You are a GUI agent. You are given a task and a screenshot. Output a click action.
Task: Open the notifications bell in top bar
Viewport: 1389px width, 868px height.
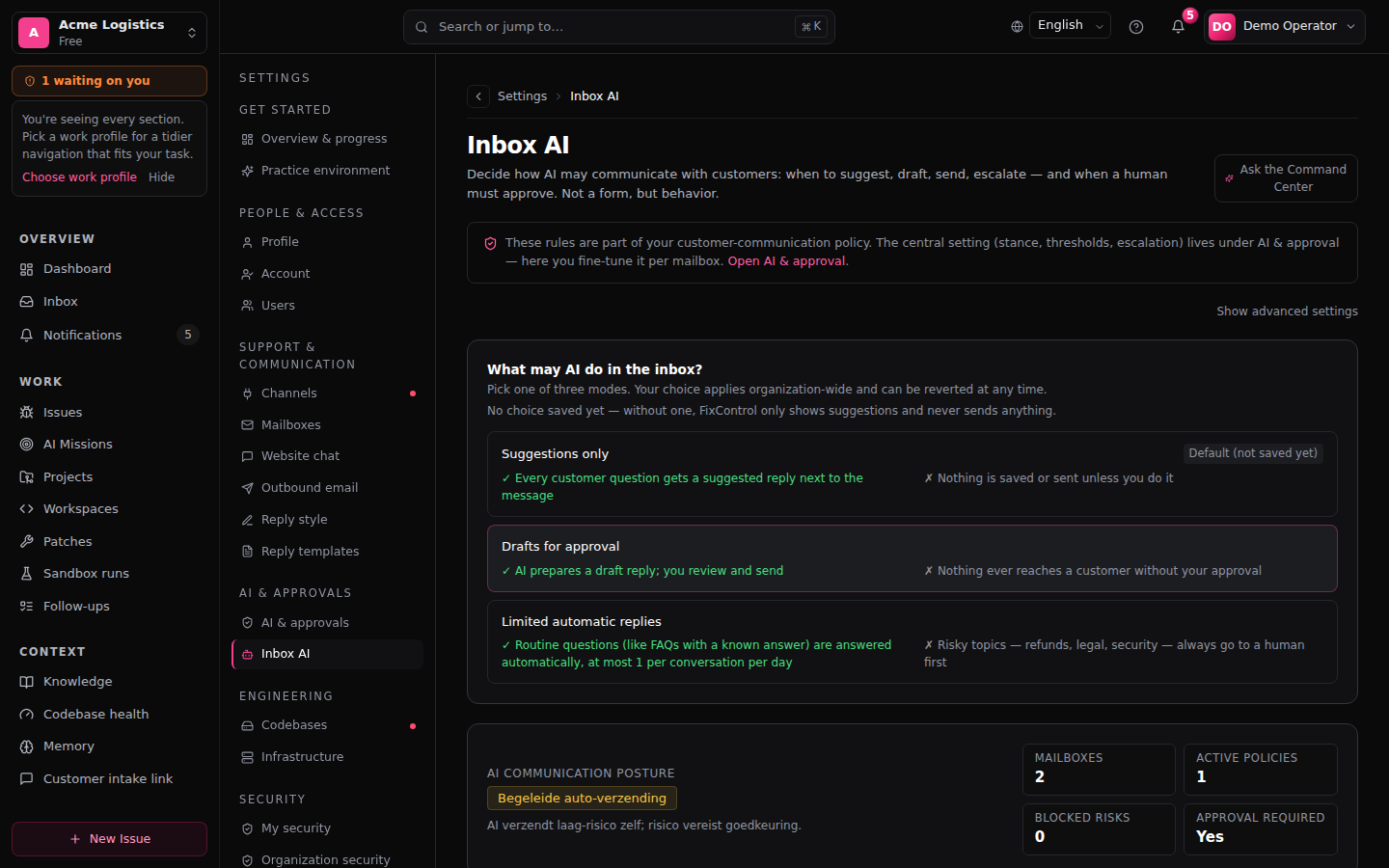(x=1178, y=27)
